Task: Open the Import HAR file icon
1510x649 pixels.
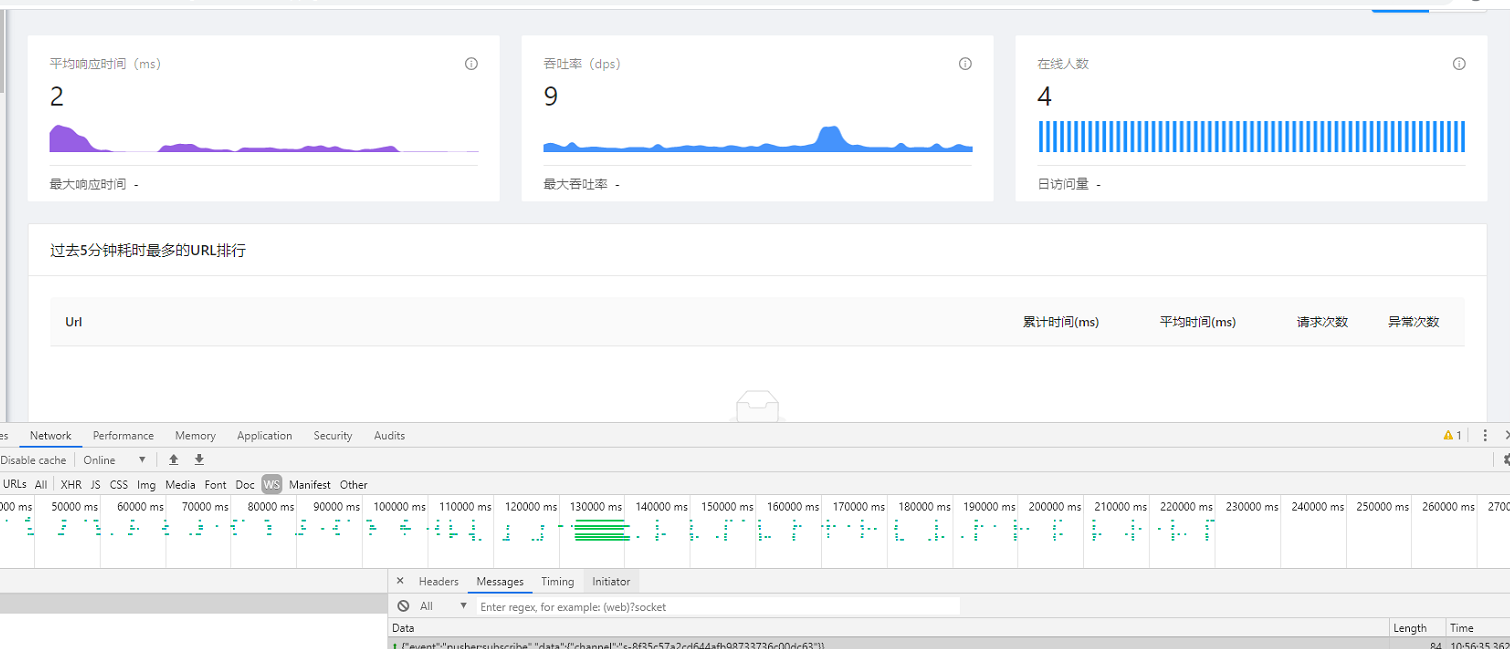Action: [x=174, y=459]
